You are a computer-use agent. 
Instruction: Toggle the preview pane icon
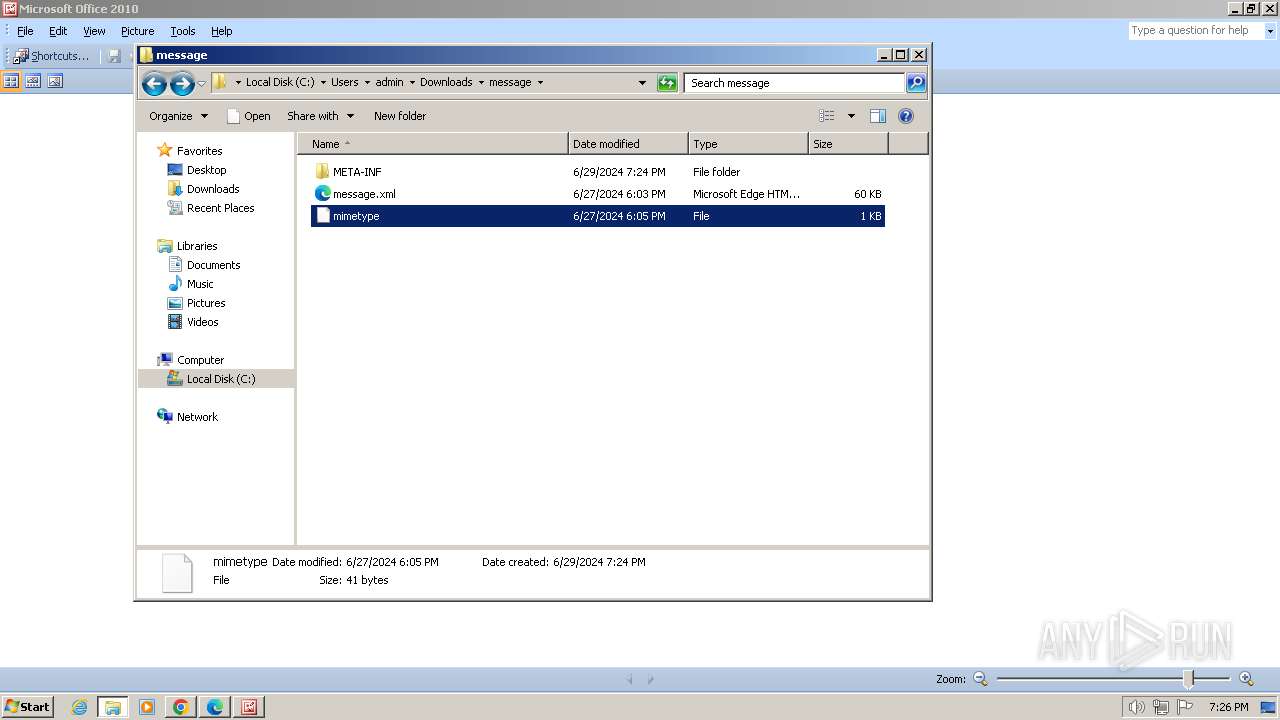pyautogui.click(x=878, y=116)
